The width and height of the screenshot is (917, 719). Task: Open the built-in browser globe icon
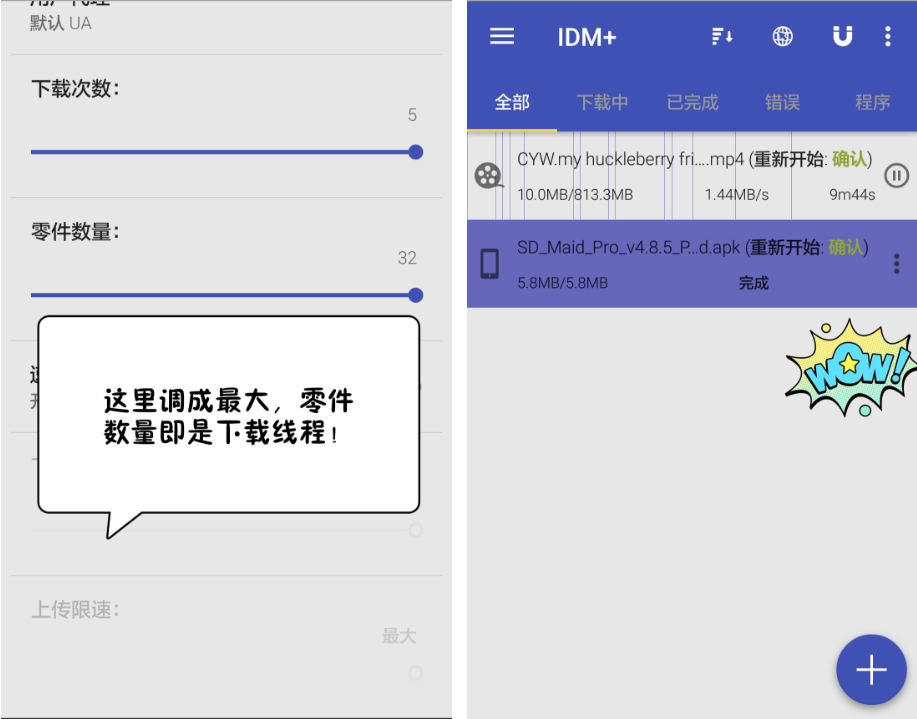click(782, 36)
